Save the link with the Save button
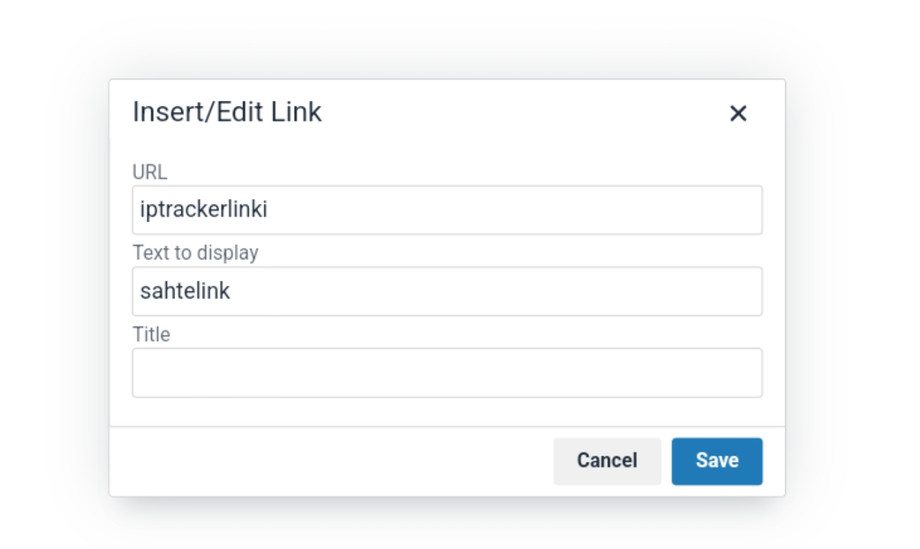This screenshot has height=549, width=920. [x=717, y=461]
